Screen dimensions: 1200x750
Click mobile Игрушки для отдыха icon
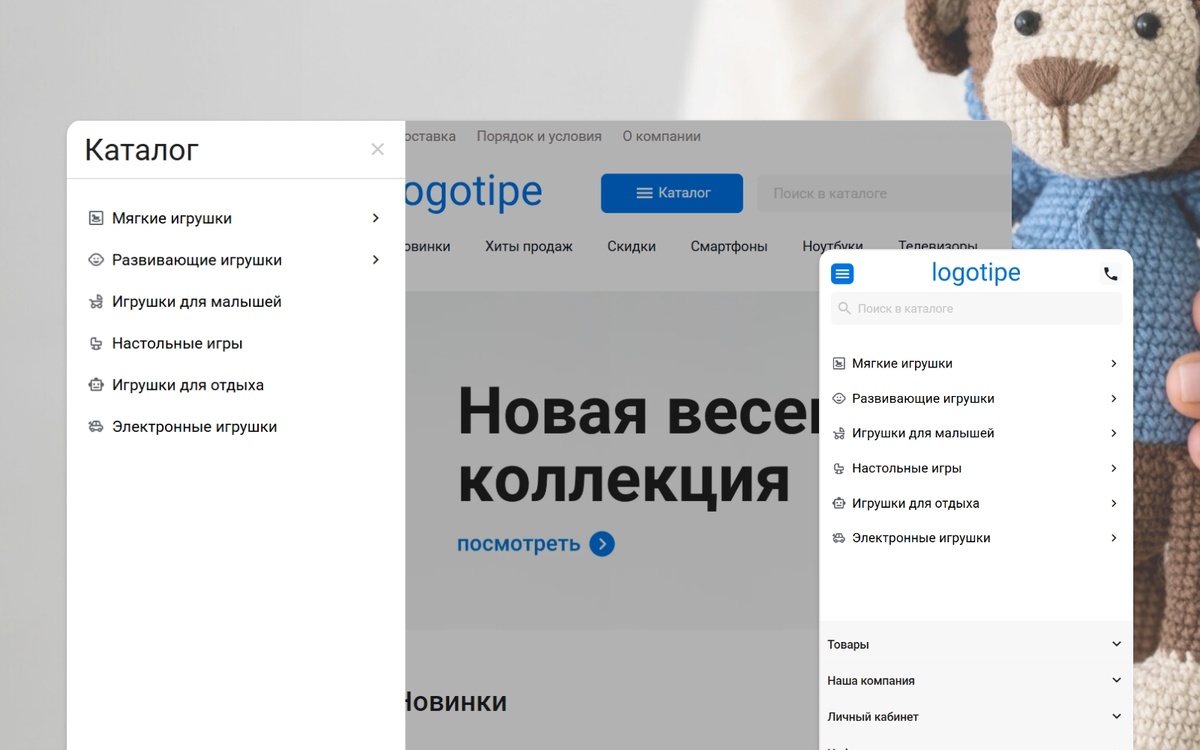pyautogui.click(x=839, y=503)
